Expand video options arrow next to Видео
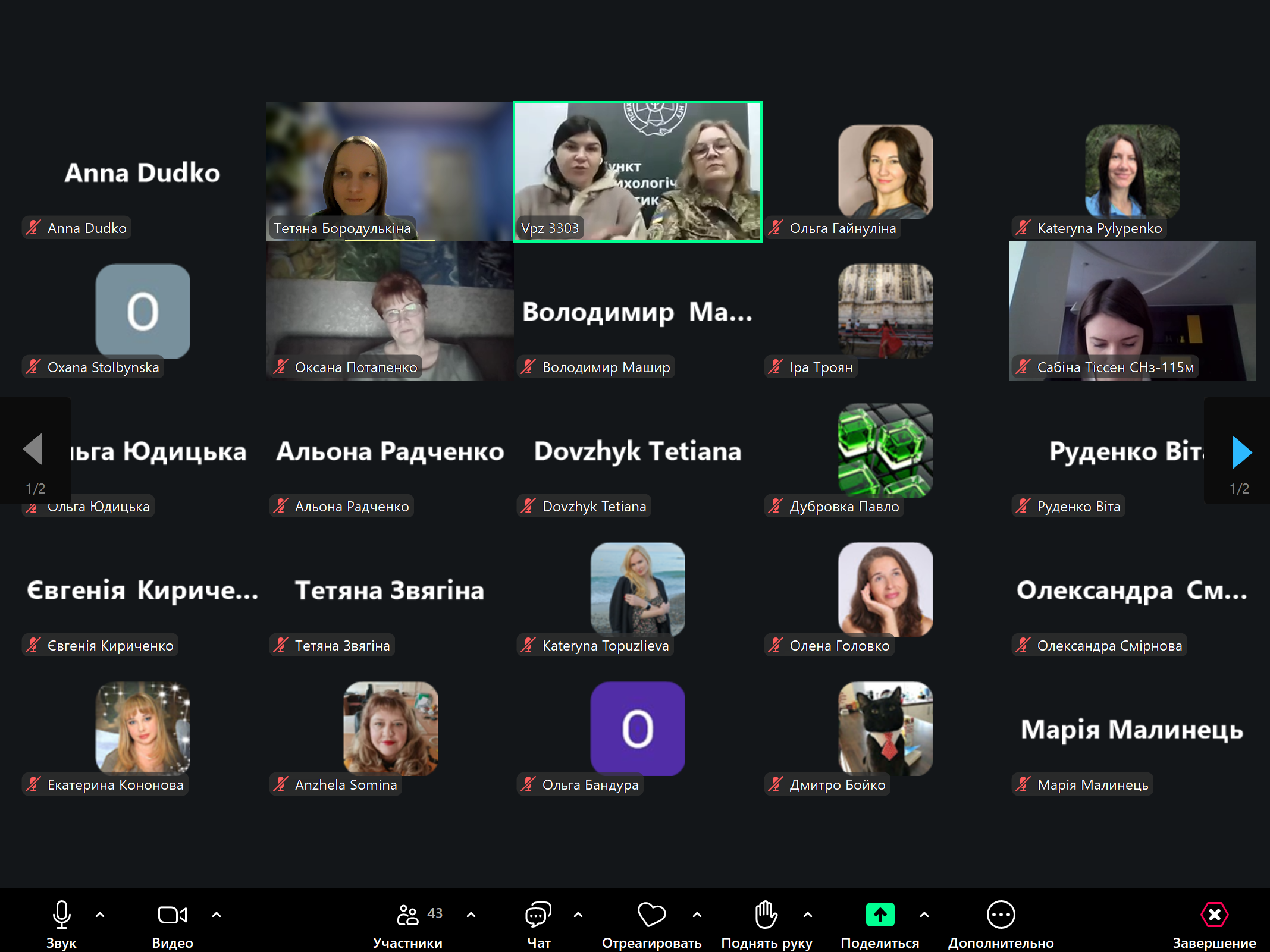1270x952 pixels. click(217, 915)
